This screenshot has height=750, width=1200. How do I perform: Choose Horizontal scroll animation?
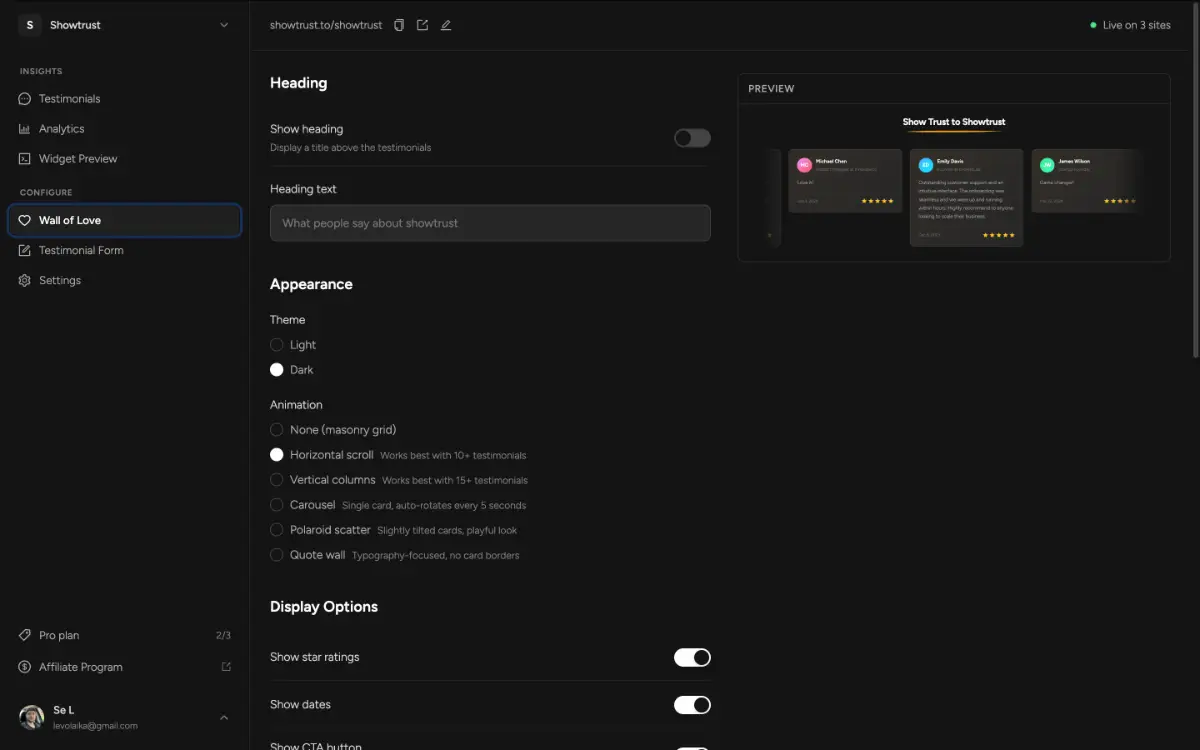coord(277,455)
